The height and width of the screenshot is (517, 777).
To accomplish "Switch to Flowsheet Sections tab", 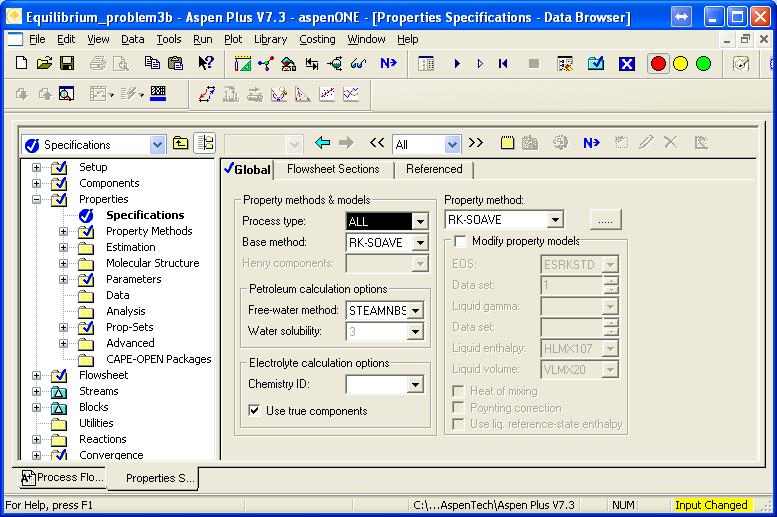I will coord(333,169).
